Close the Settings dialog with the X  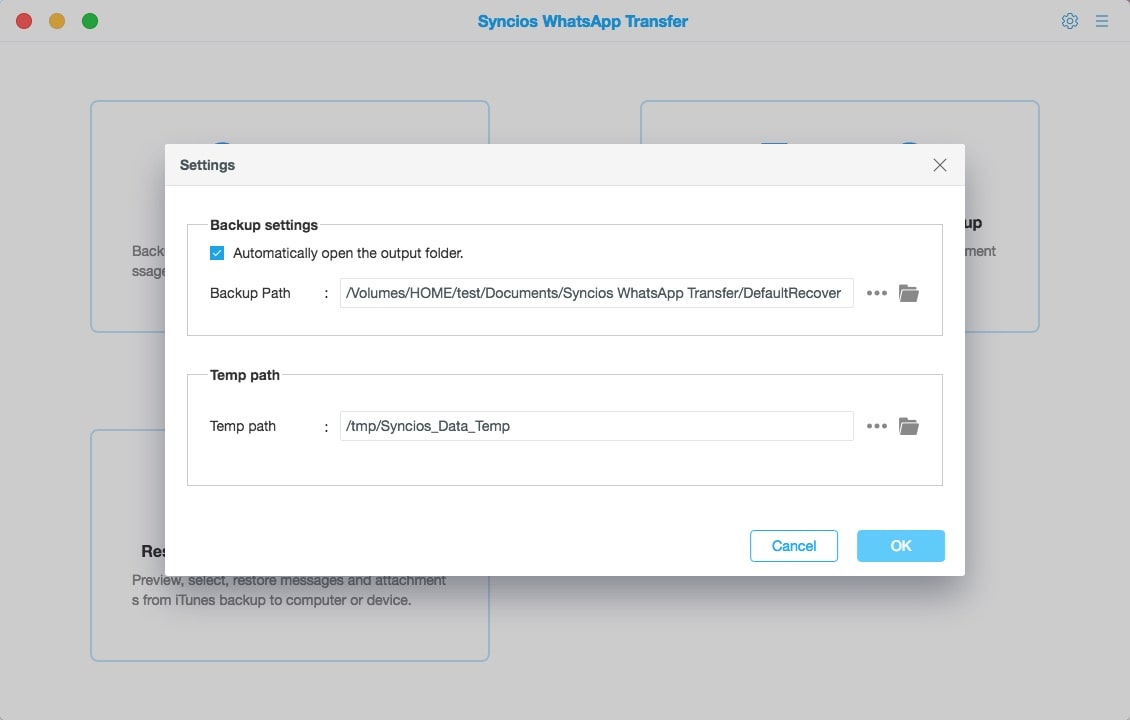click(x=939, y=165)
